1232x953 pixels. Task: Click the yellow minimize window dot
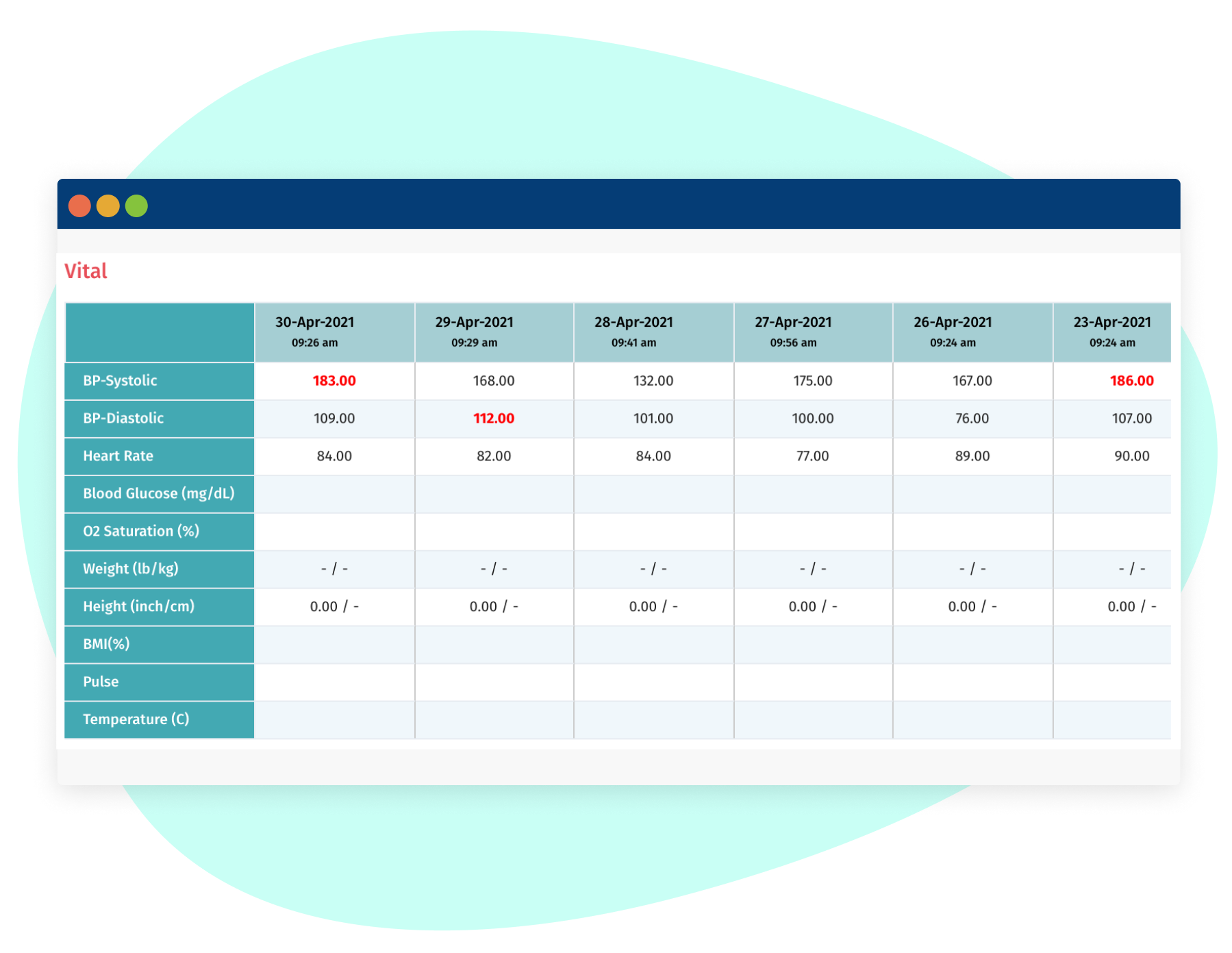click(108, 206)
